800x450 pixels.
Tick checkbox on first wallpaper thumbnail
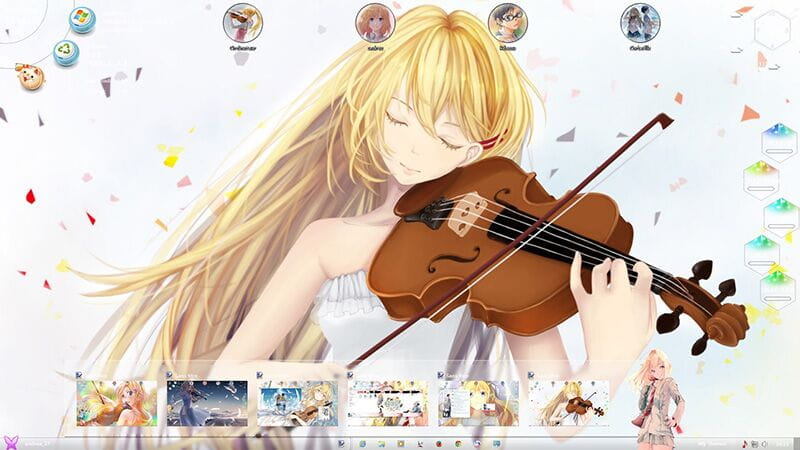[x=81, y=376]
